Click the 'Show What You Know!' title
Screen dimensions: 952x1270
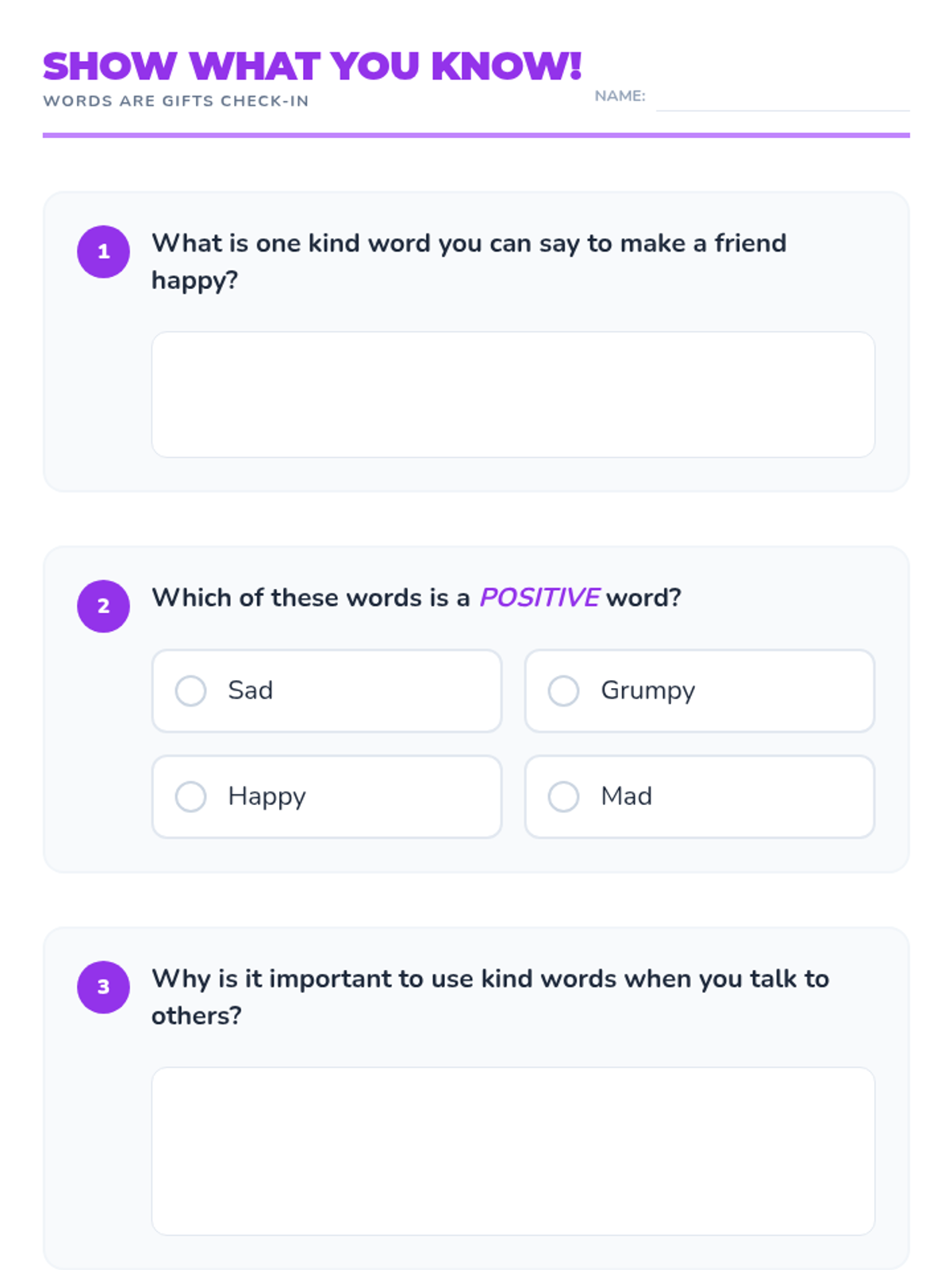(x=312, y=67)
